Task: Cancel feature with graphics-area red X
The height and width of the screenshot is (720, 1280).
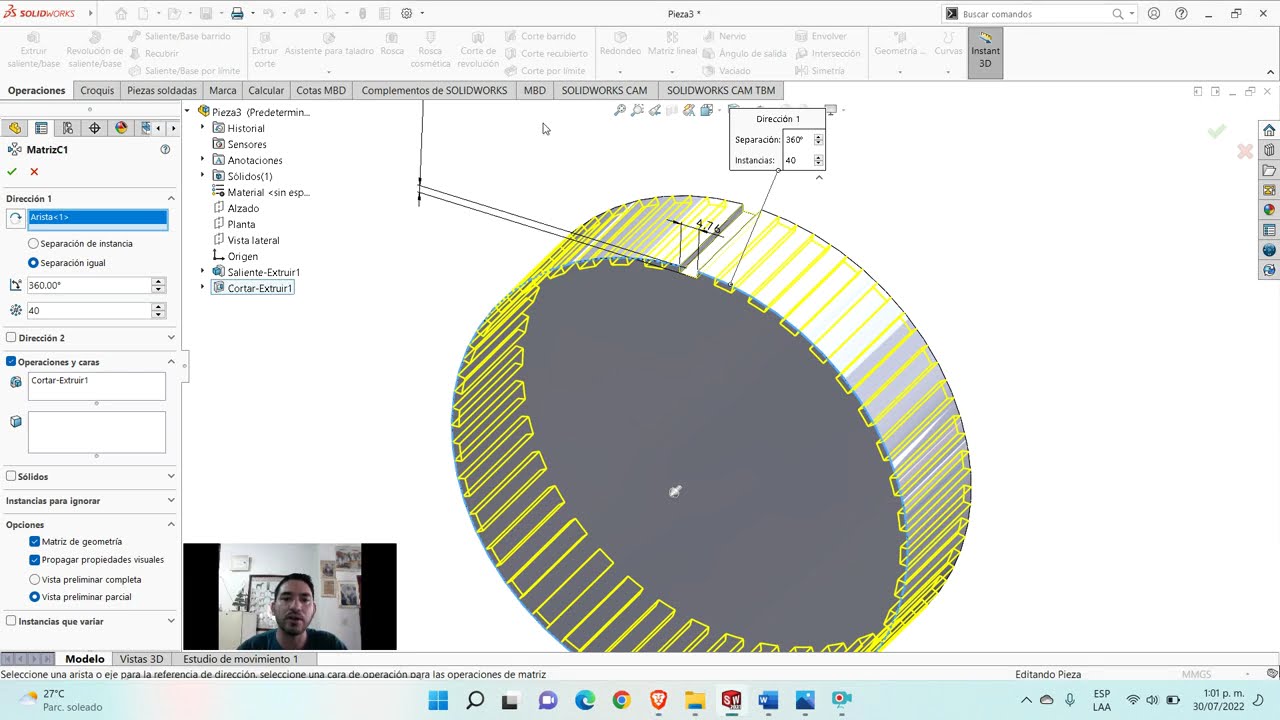Action: [x=1245, y=151]
